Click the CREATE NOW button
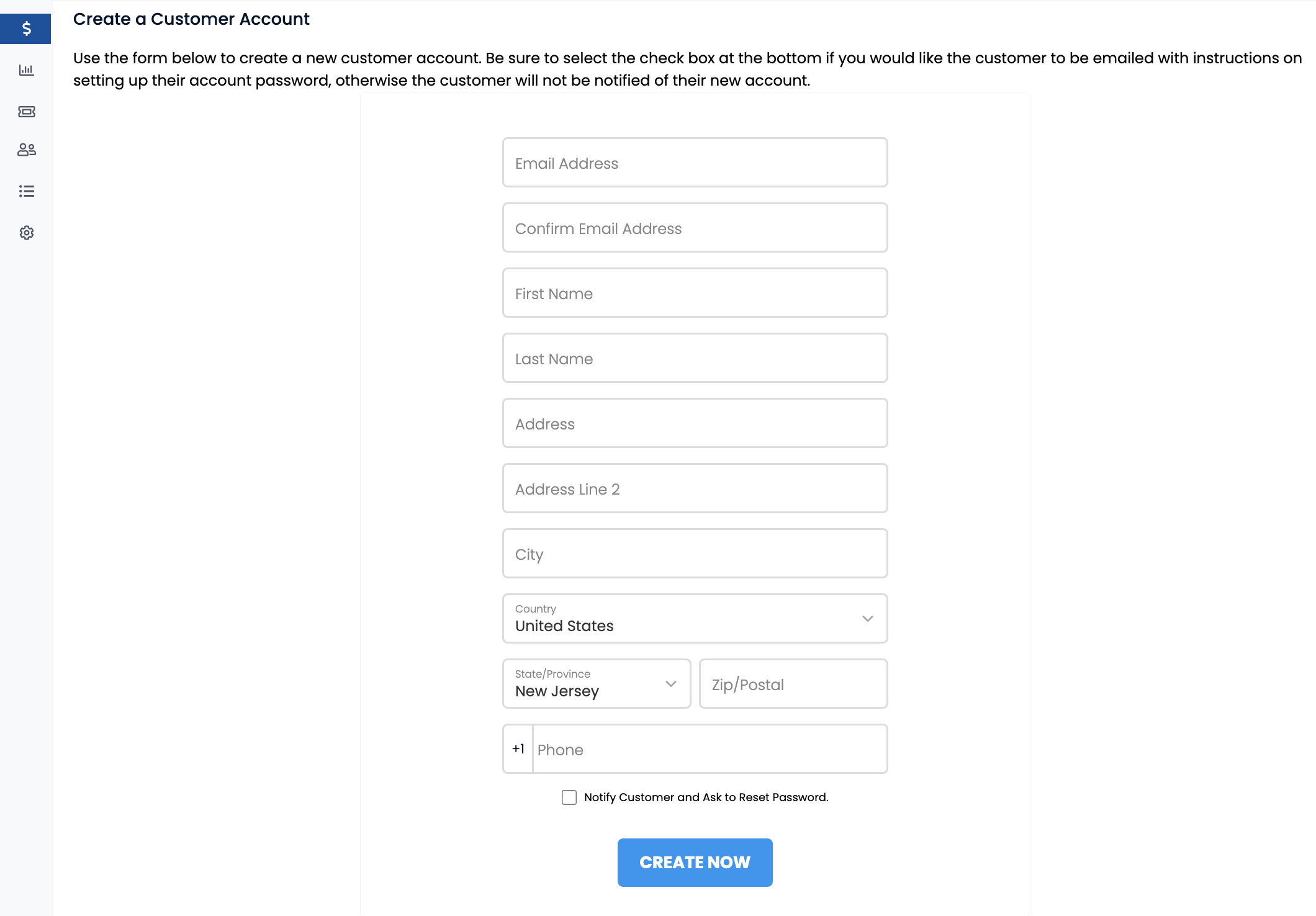 pos(695,863)
